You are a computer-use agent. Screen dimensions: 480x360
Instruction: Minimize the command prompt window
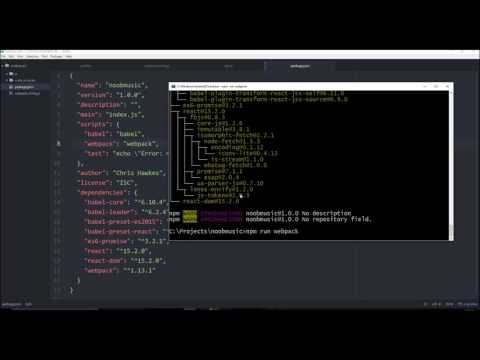tap(425, 86)
